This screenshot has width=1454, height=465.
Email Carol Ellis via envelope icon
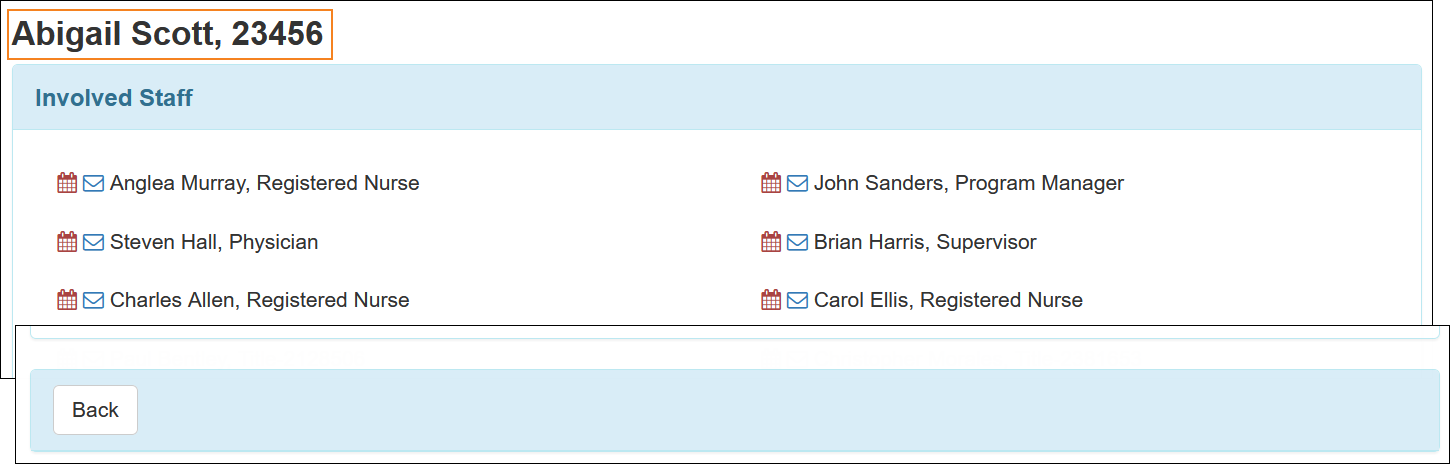(797, 300)
